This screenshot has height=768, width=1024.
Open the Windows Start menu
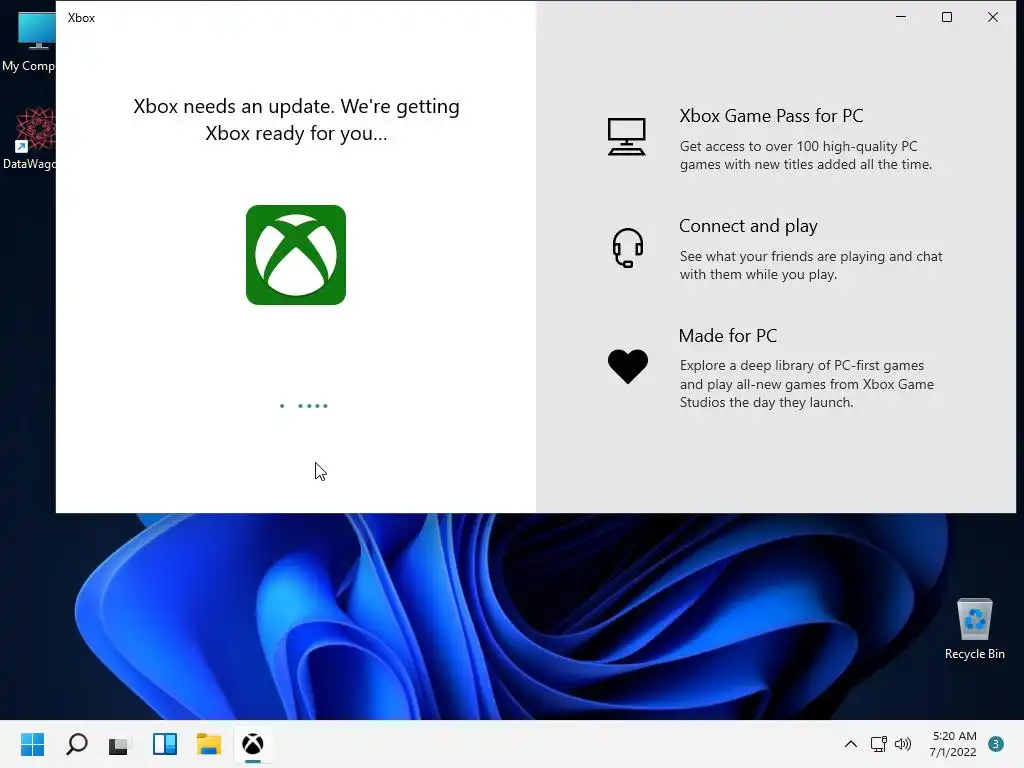point(32,744)
